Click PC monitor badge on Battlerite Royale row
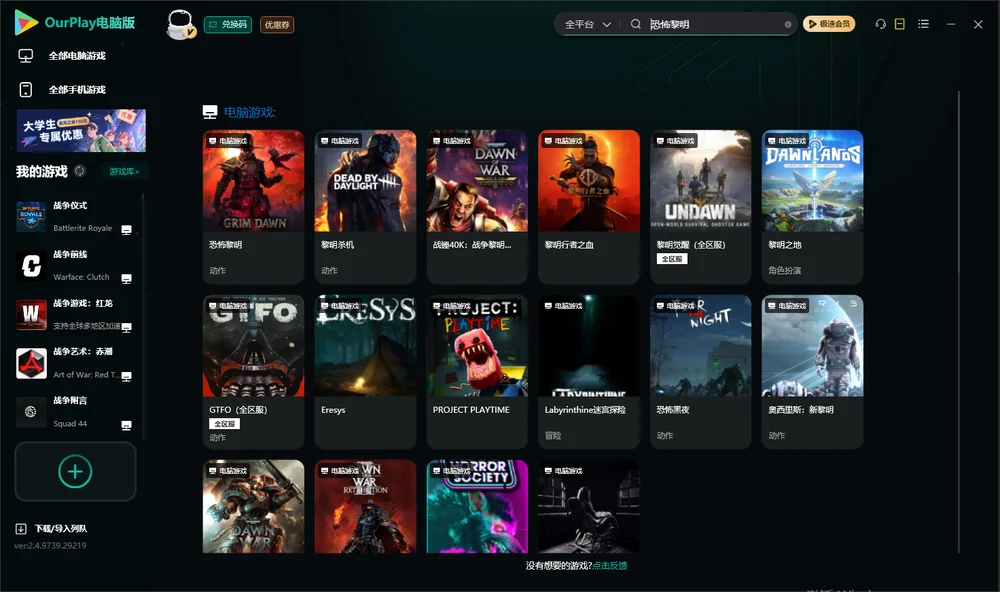The width and height of the screenshot is (1000, 592). (x=126, y=230)
